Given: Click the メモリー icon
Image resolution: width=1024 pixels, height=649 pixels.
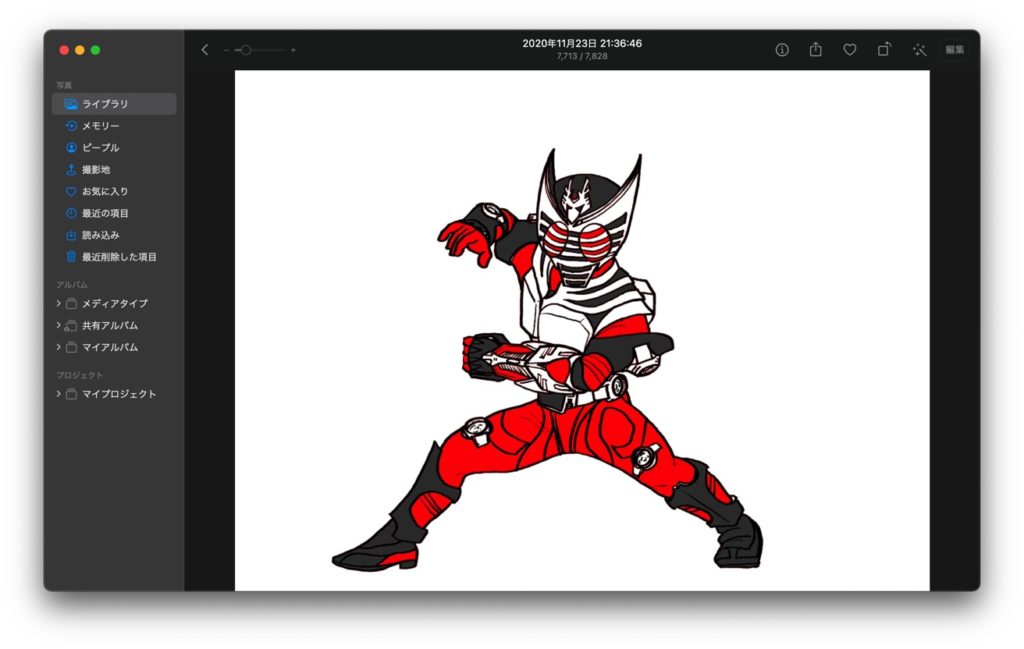Looking at the screenshot, I should tap(71, 125).
